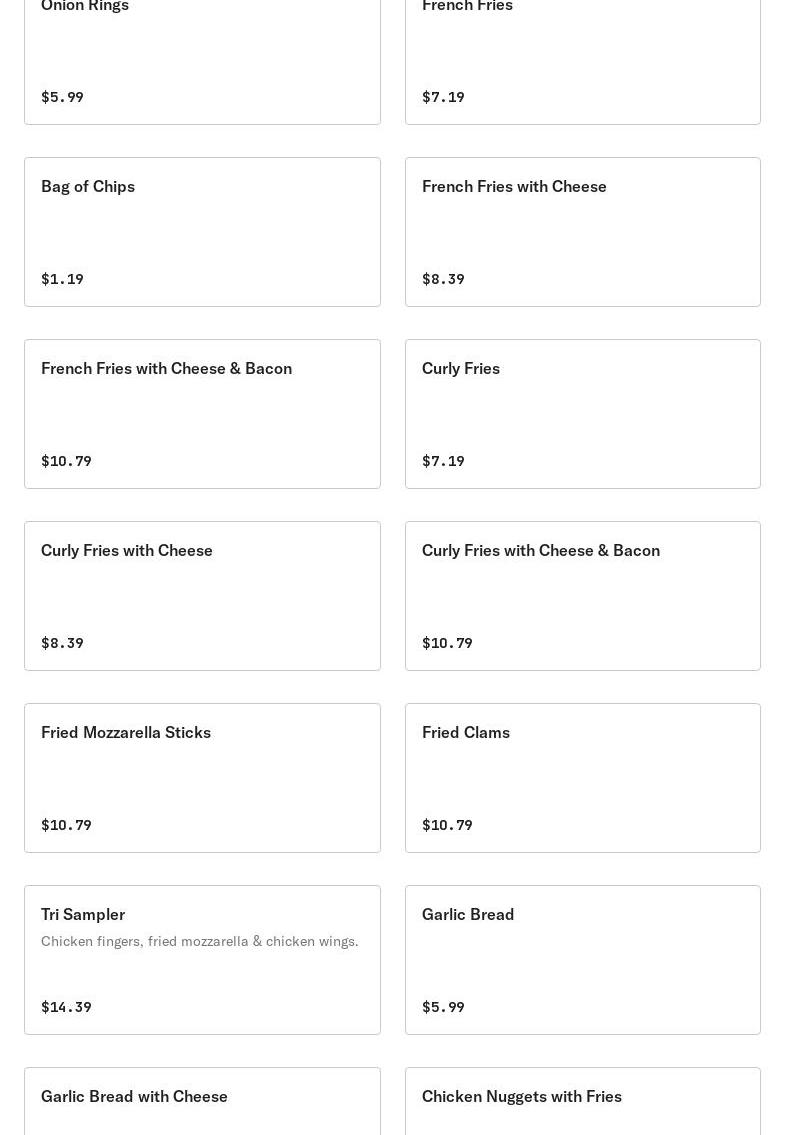Click the Garlic Bread $5.99 price

[x=443, y=1007]
